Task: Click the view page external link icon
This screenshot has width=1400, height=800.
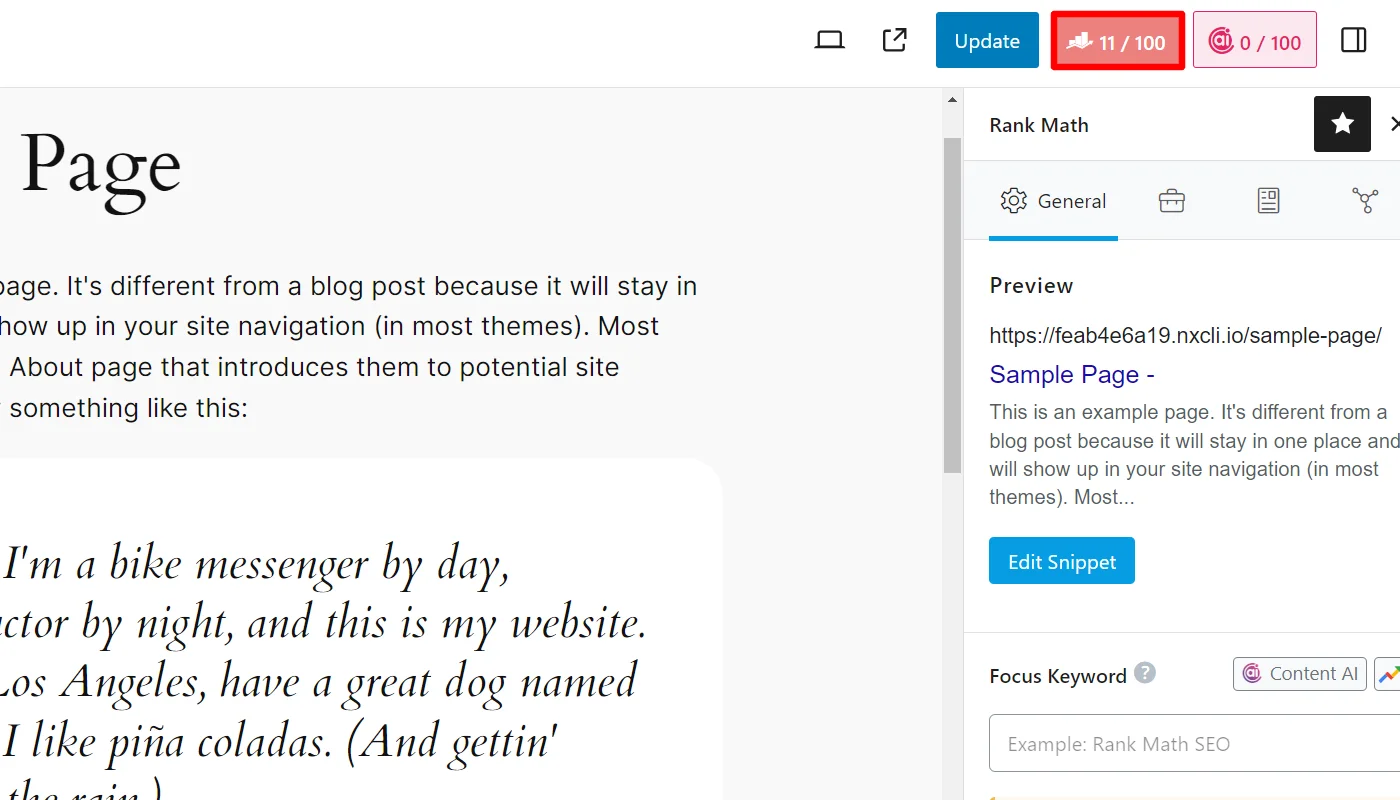Action: click(895, 41)
